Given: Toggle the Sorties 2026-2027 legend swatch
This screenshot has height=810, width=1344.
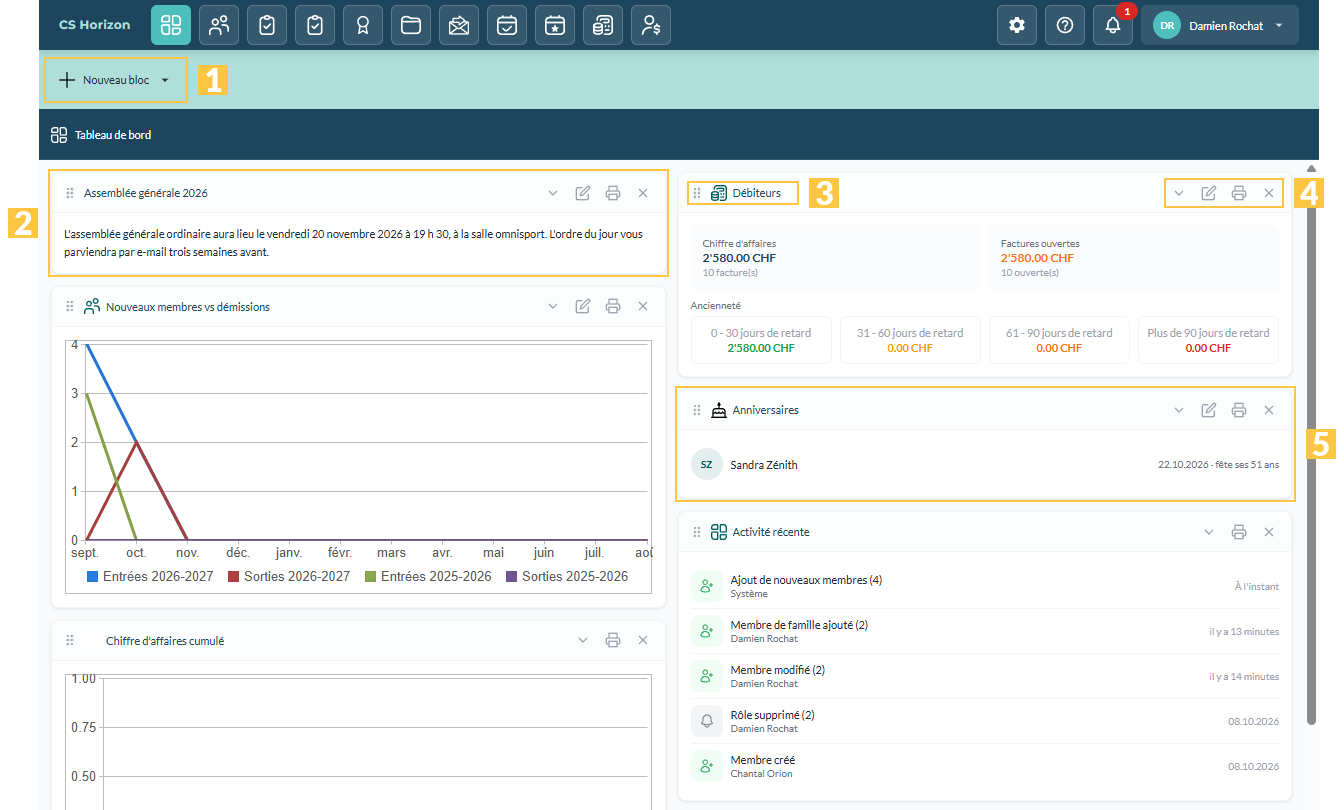Looking at the screenshot, I should tap(234, 577).
